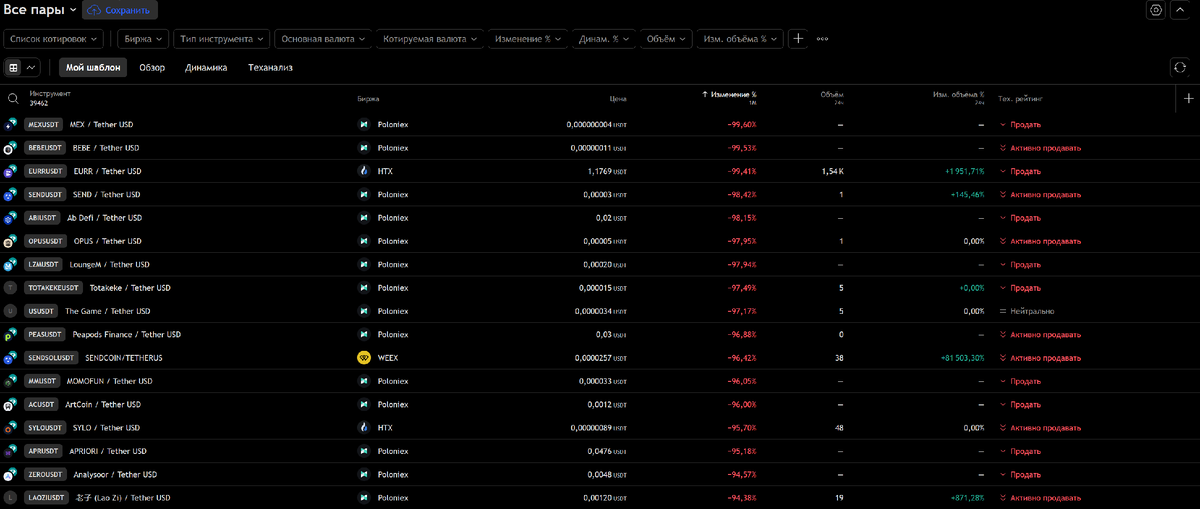This screenshot has width=1200, height=509.
Task: Click the Poloniex logo in the MEXUSDT row
Action: (x=364, y=124)
